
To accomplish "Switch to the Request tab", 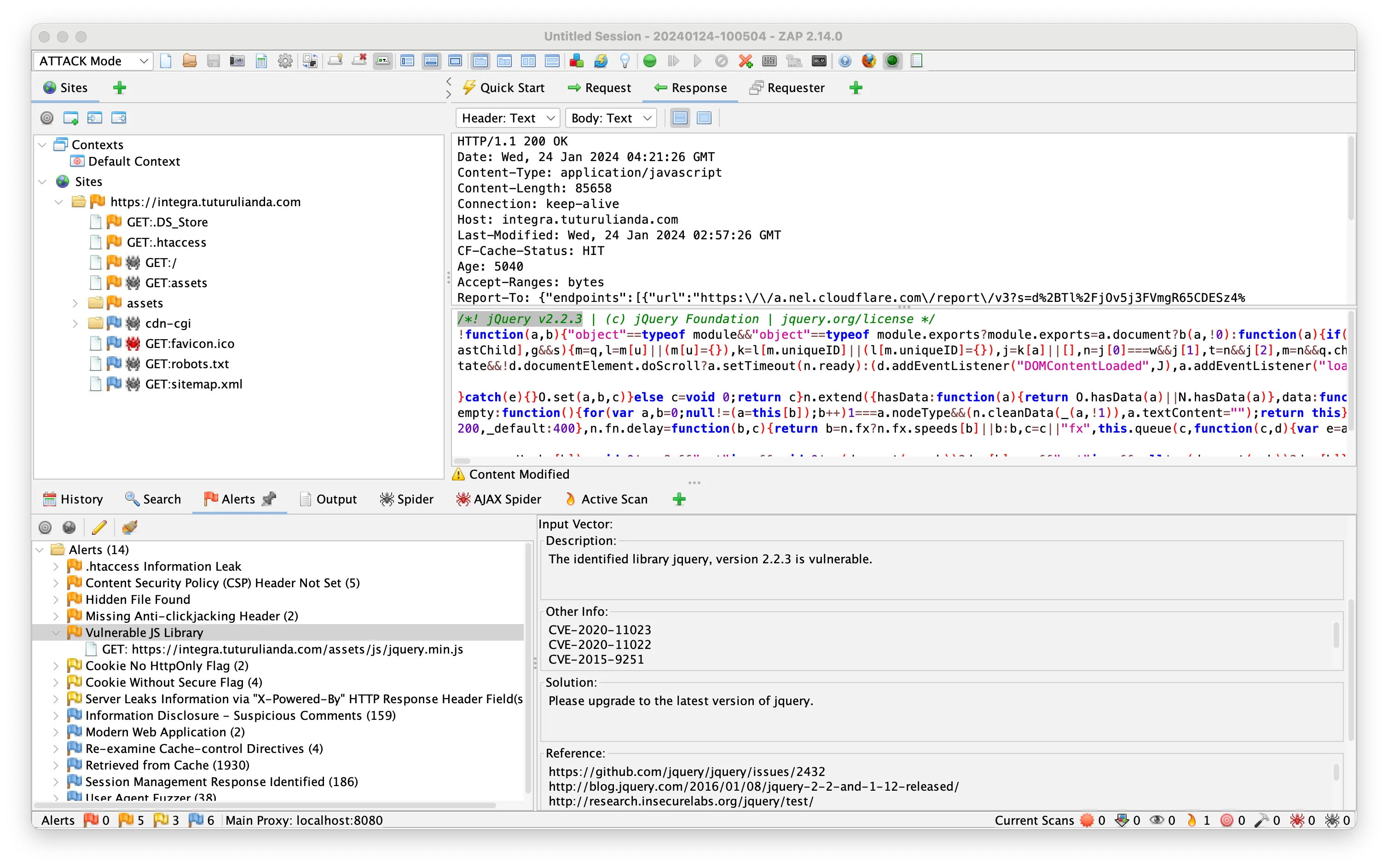I will [x=599, y=88].
